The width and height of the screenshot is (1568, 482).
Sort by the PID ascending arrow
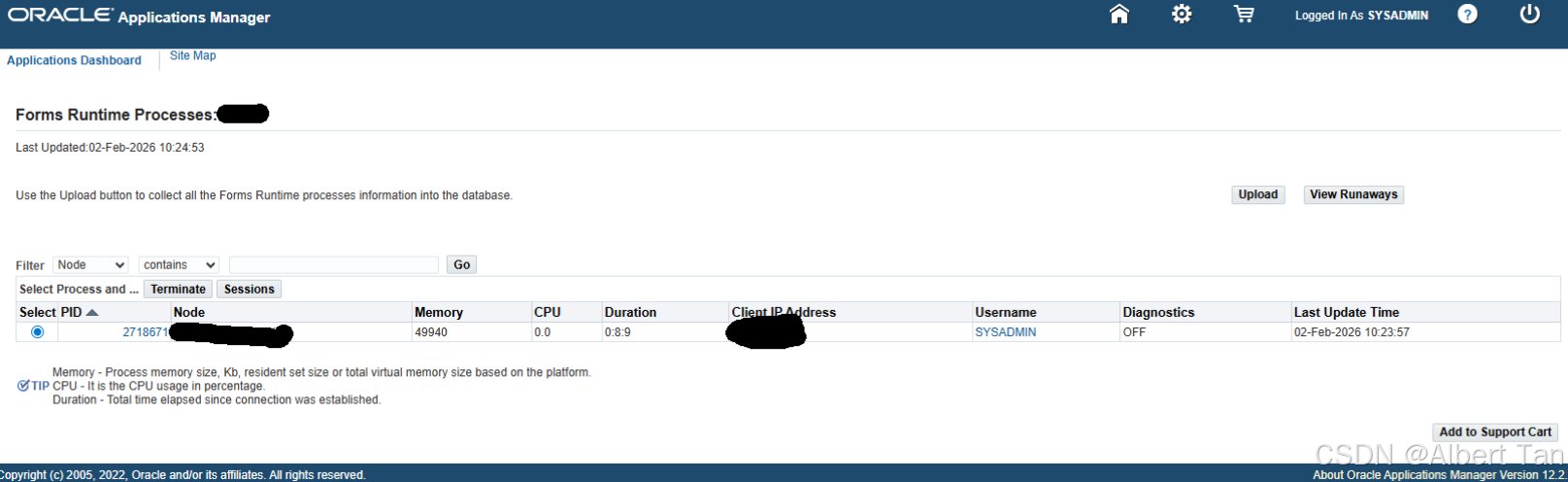tap(92, 312)
